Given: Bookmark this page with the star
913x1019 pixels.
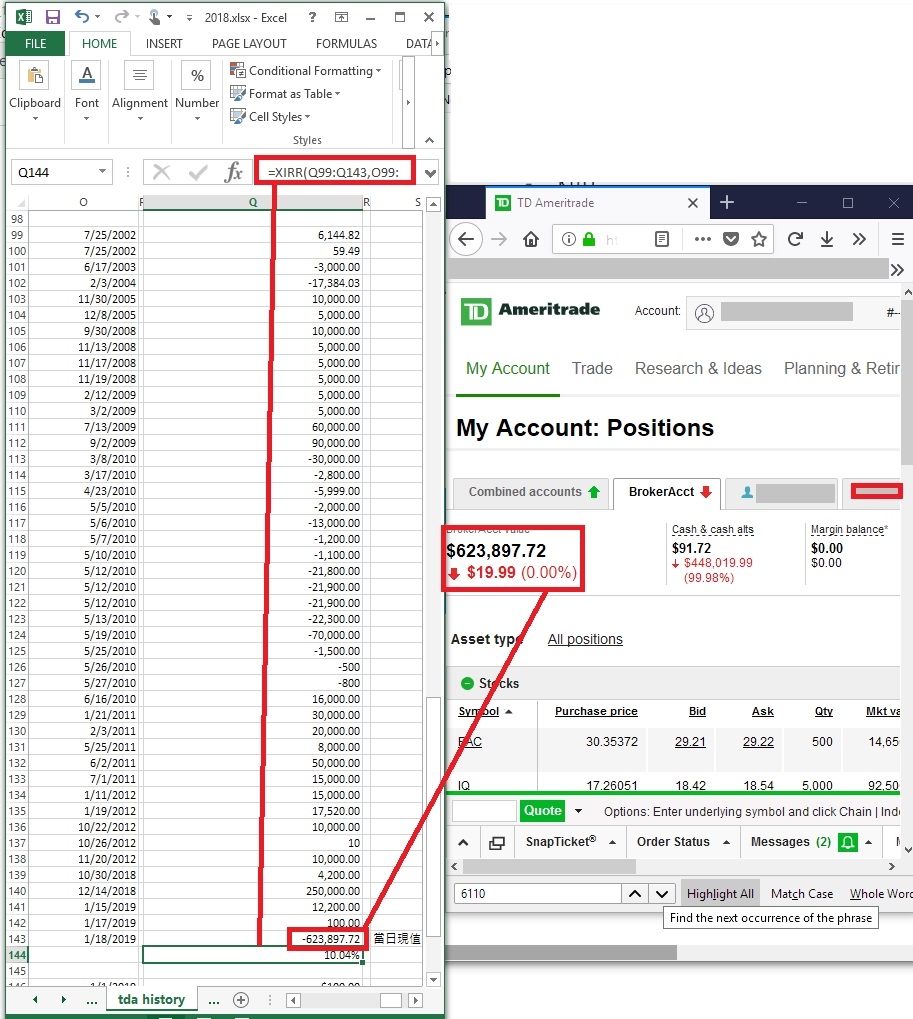Looking at the screenshot, I should coord(758,239).
